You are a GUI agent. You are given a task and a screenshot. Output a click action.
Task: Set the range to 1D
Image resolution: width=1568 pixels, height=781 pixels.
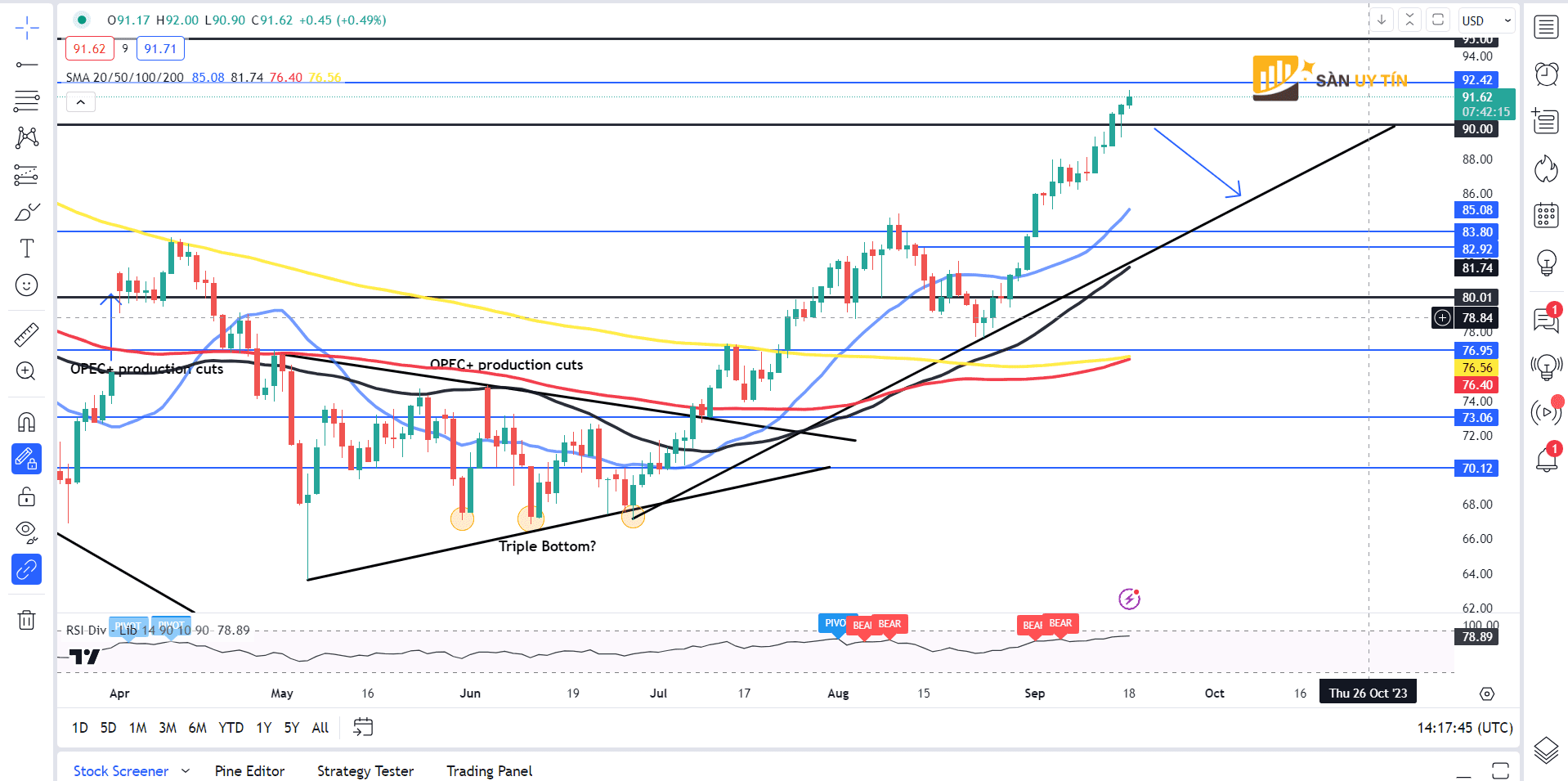(x=80, y=727)
